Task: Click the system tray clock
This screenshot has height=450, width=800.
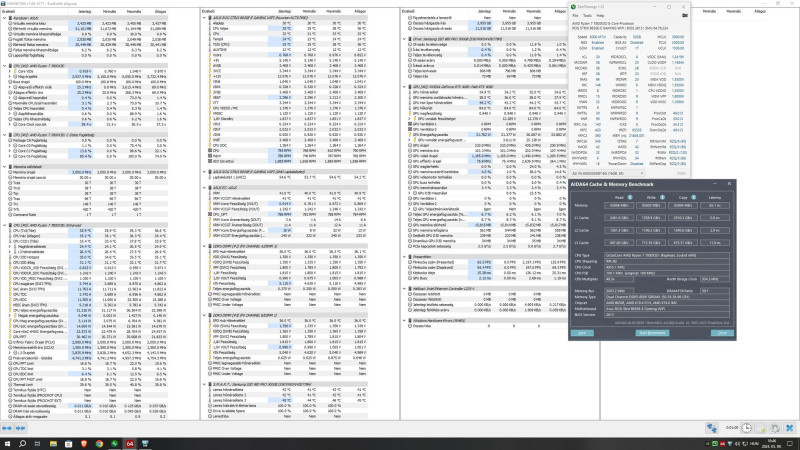Action: pos(772,444)
